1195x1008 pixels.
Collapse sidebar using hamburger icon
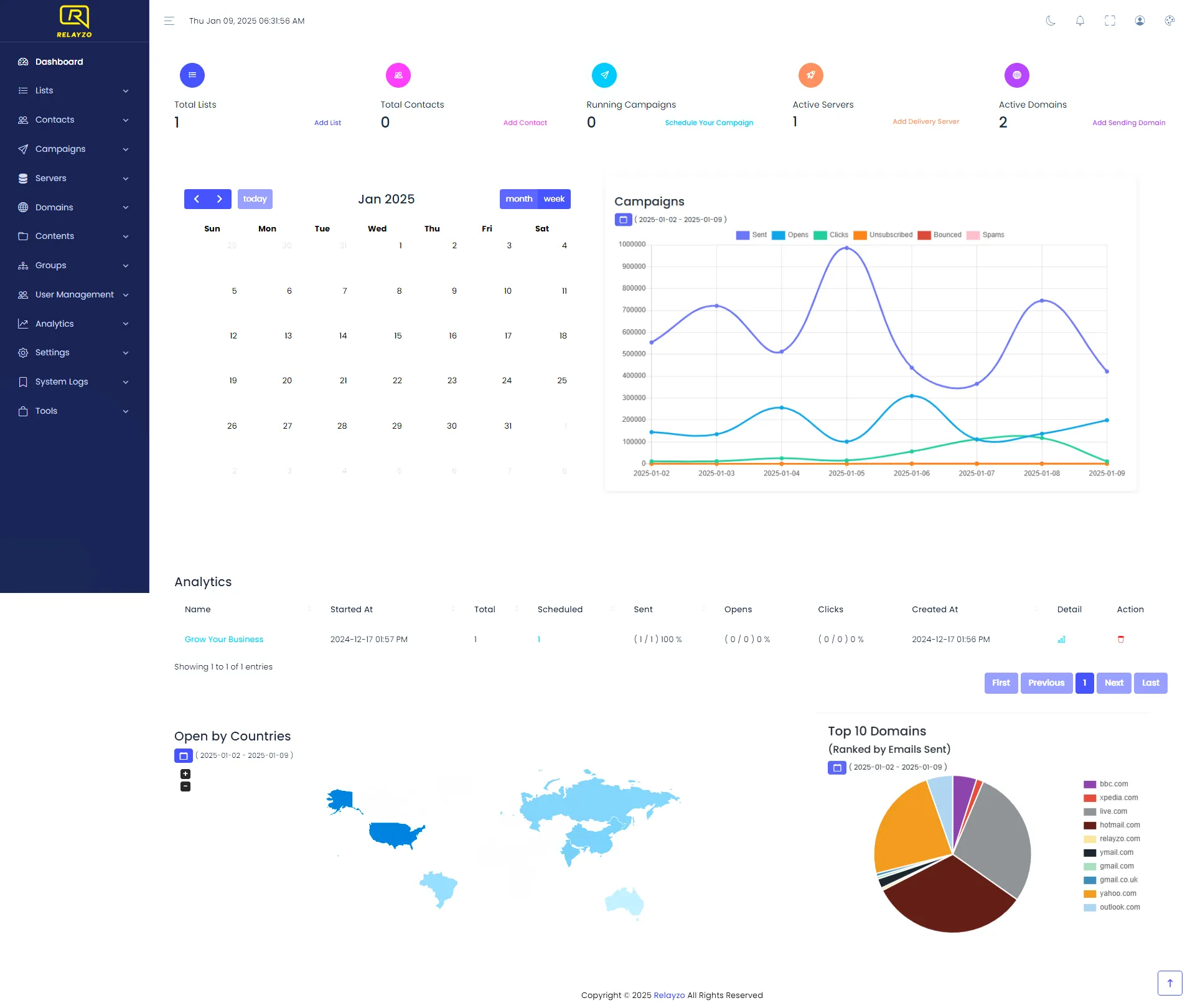tap(169, 21)
